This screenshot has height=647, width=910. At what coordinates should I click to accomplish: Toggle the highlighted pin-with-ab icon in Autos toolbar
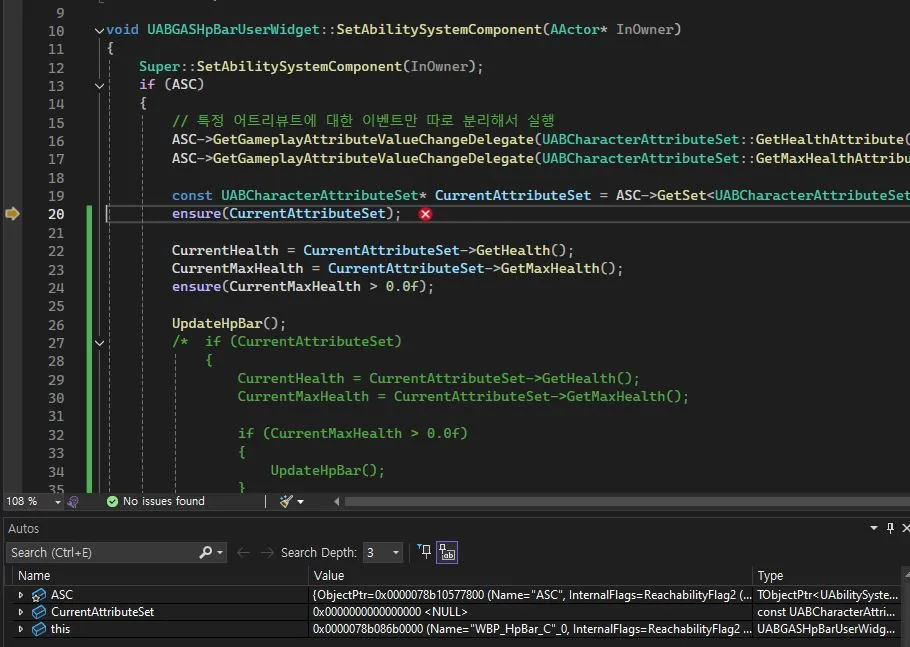coord(447,552)
